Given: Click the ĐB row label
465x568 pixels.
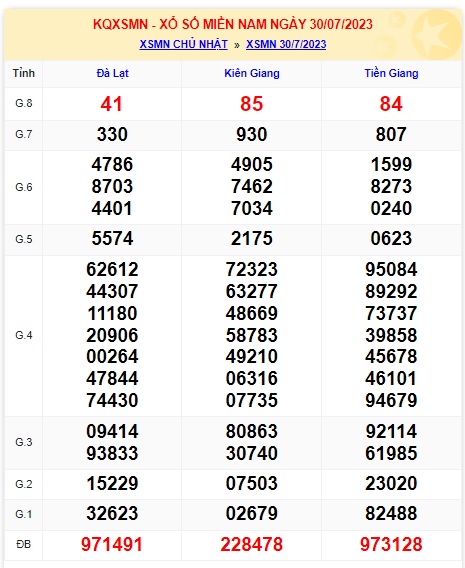Looking at the screenshot, I should (x=24, y=544).
